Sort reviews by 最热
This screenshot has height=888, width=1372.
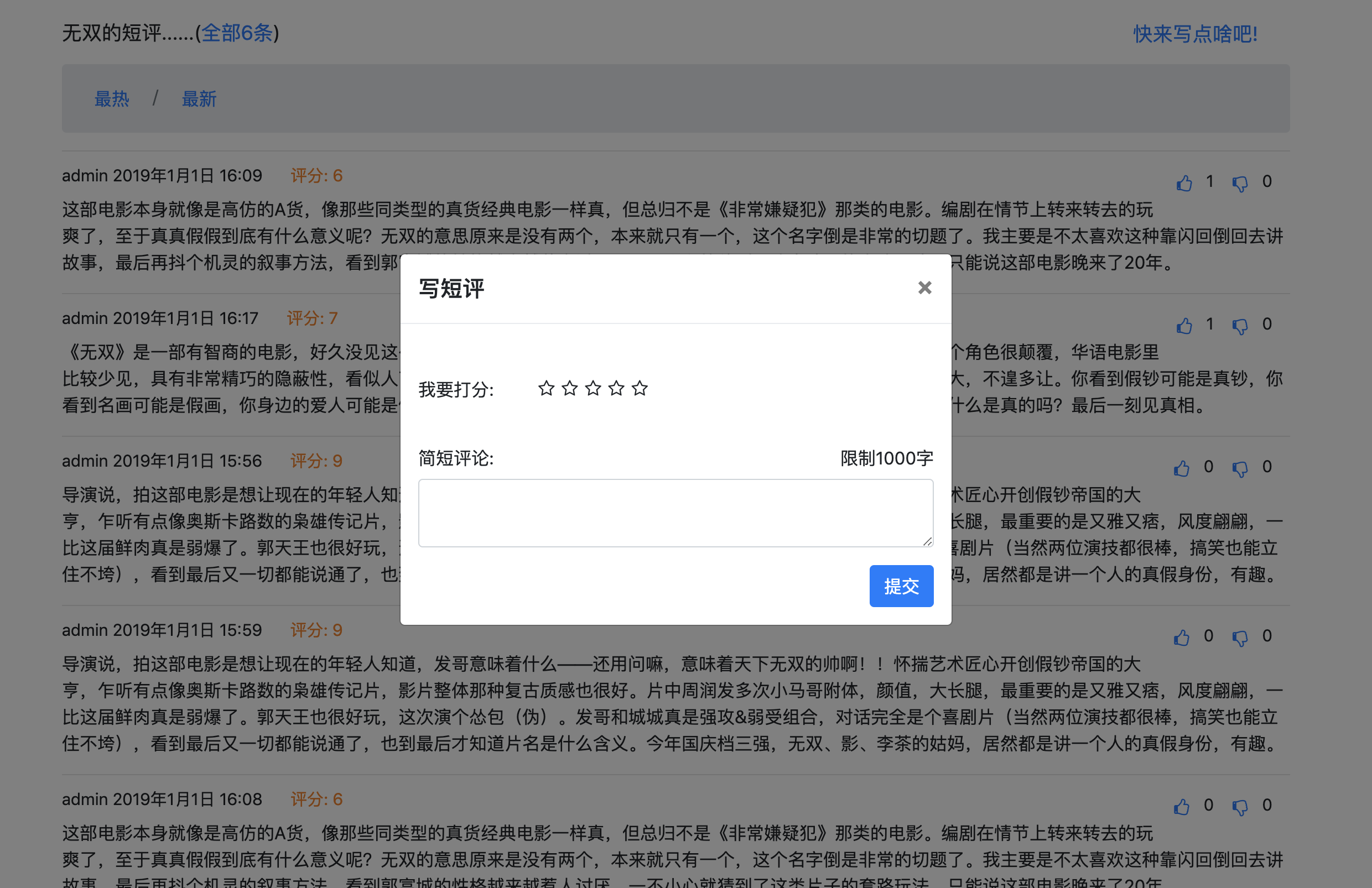[x=112, y=99]
